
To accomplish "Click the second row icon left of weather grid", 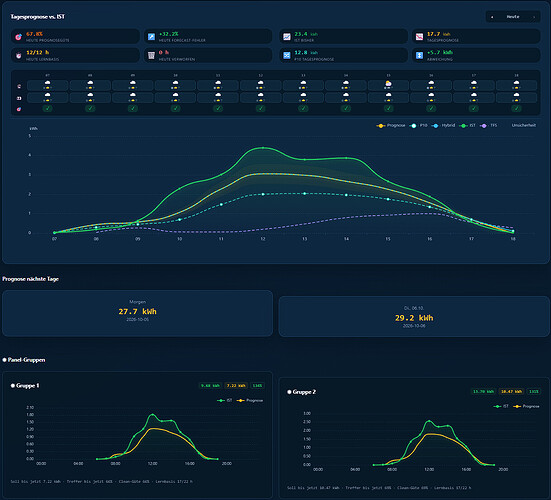I will 19,98.
